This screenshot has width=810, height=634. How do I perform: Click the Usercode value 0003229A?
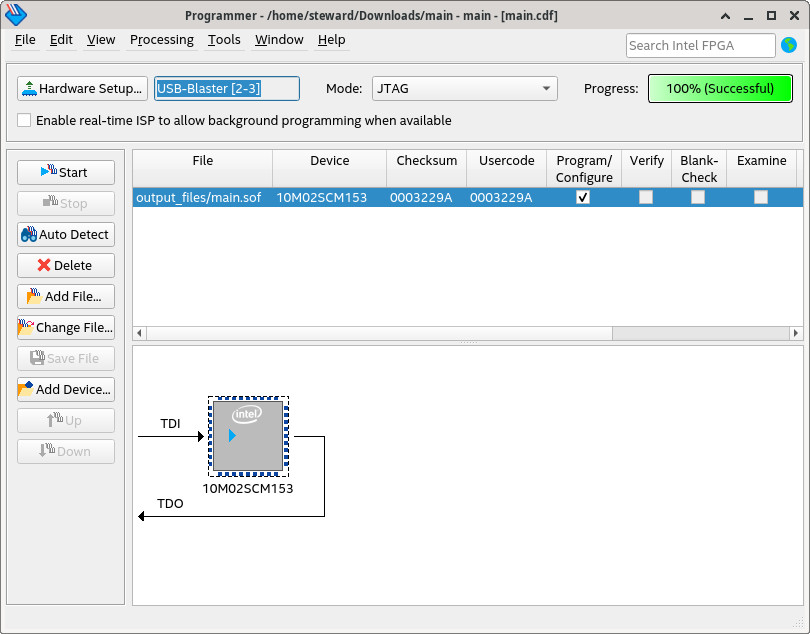point(501,197)
